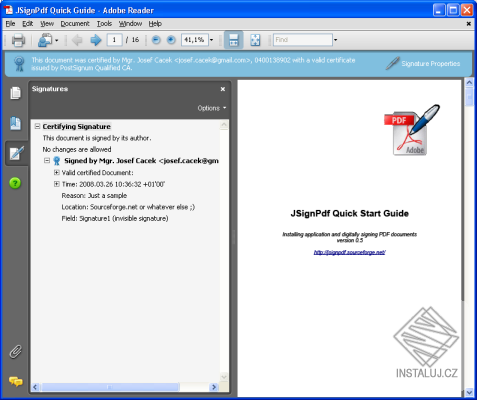Click the Find search box
Viewport: 477px width, 400px height.
303,40
